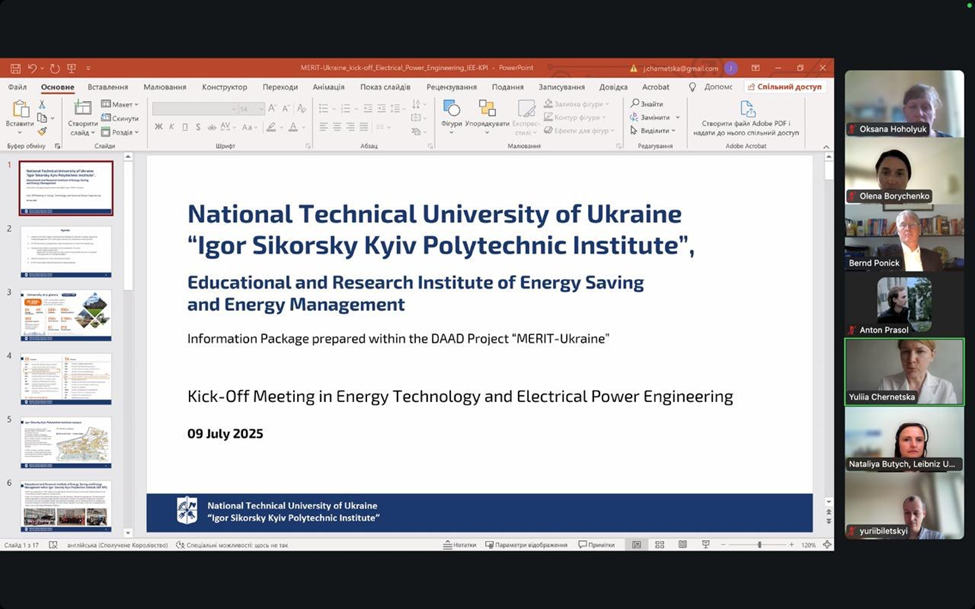Open the Показ слайдів tab
975x609 pixels.
385,86
